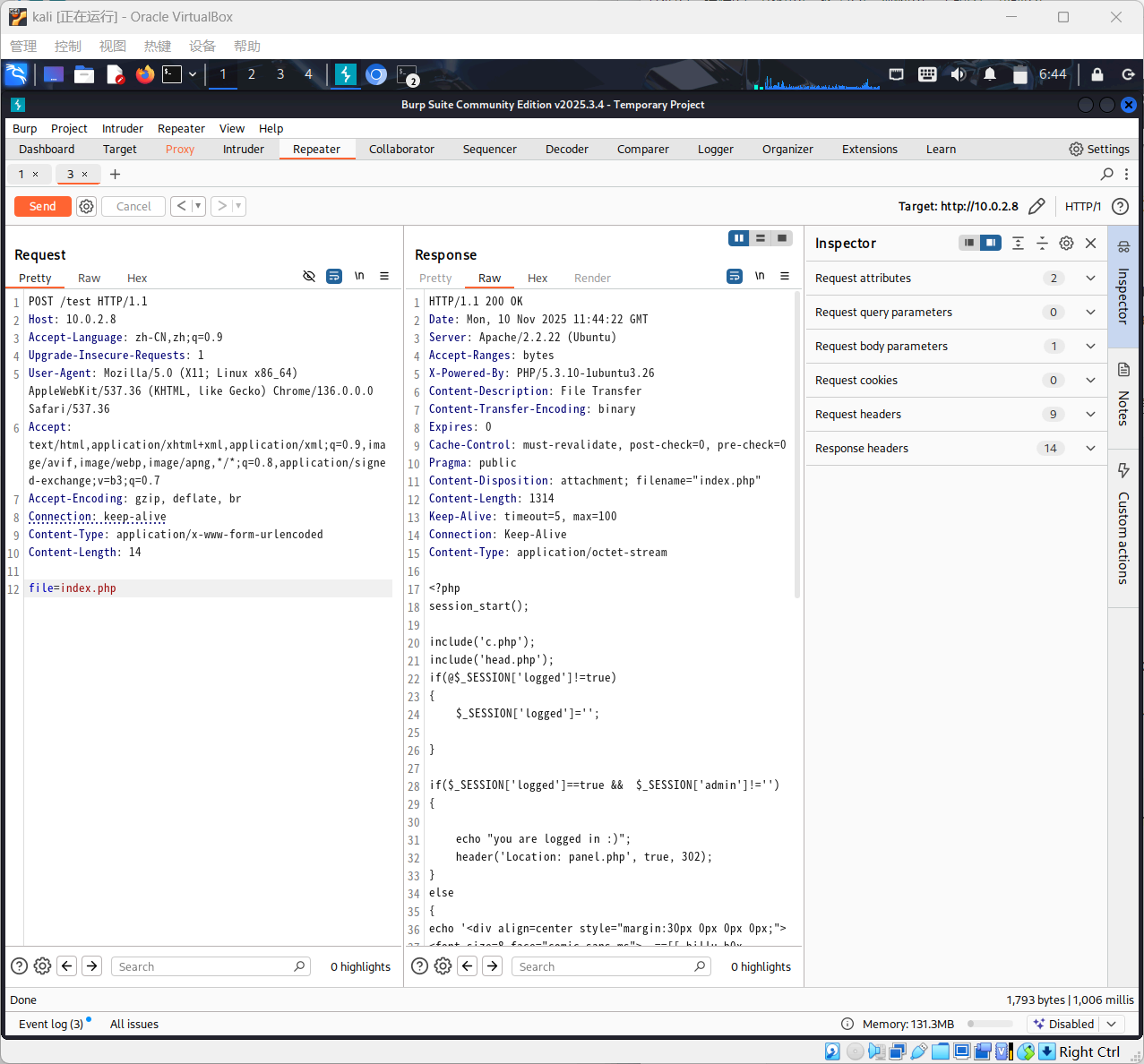Switch to side-by-side layout view icon
Image resolution: width=1144 pixels, height=1064 pixels.
739,238
